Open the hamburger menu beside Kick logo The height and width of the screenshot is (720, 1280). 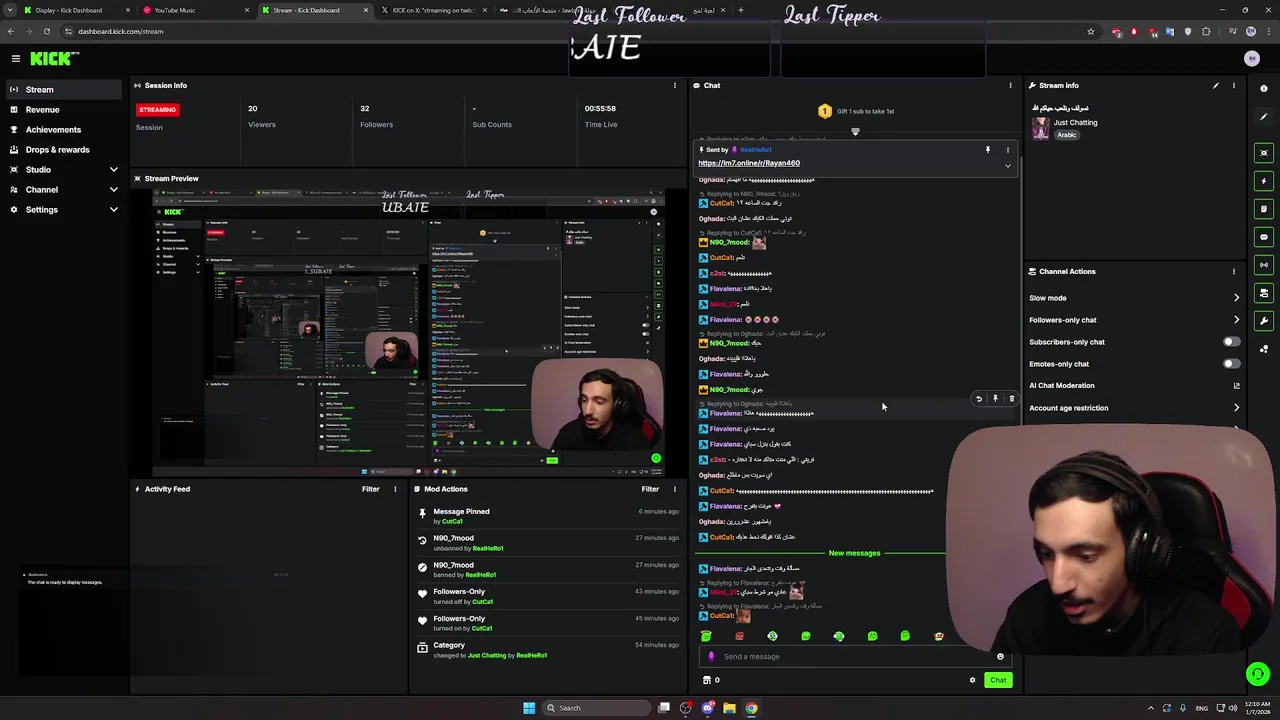click(x=16, y=59)
